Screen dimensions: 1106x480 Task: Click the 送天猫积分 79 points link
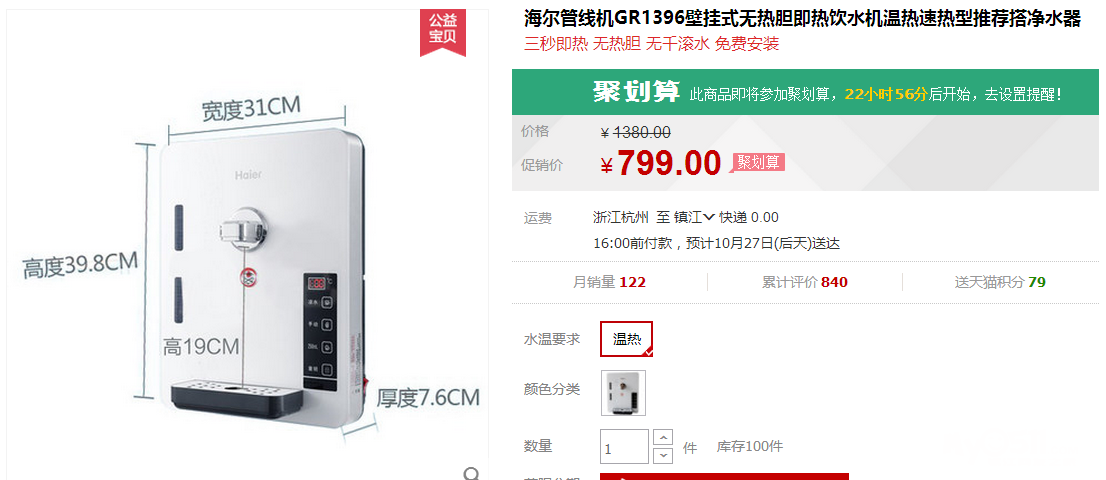click(x=1000, y=283)
